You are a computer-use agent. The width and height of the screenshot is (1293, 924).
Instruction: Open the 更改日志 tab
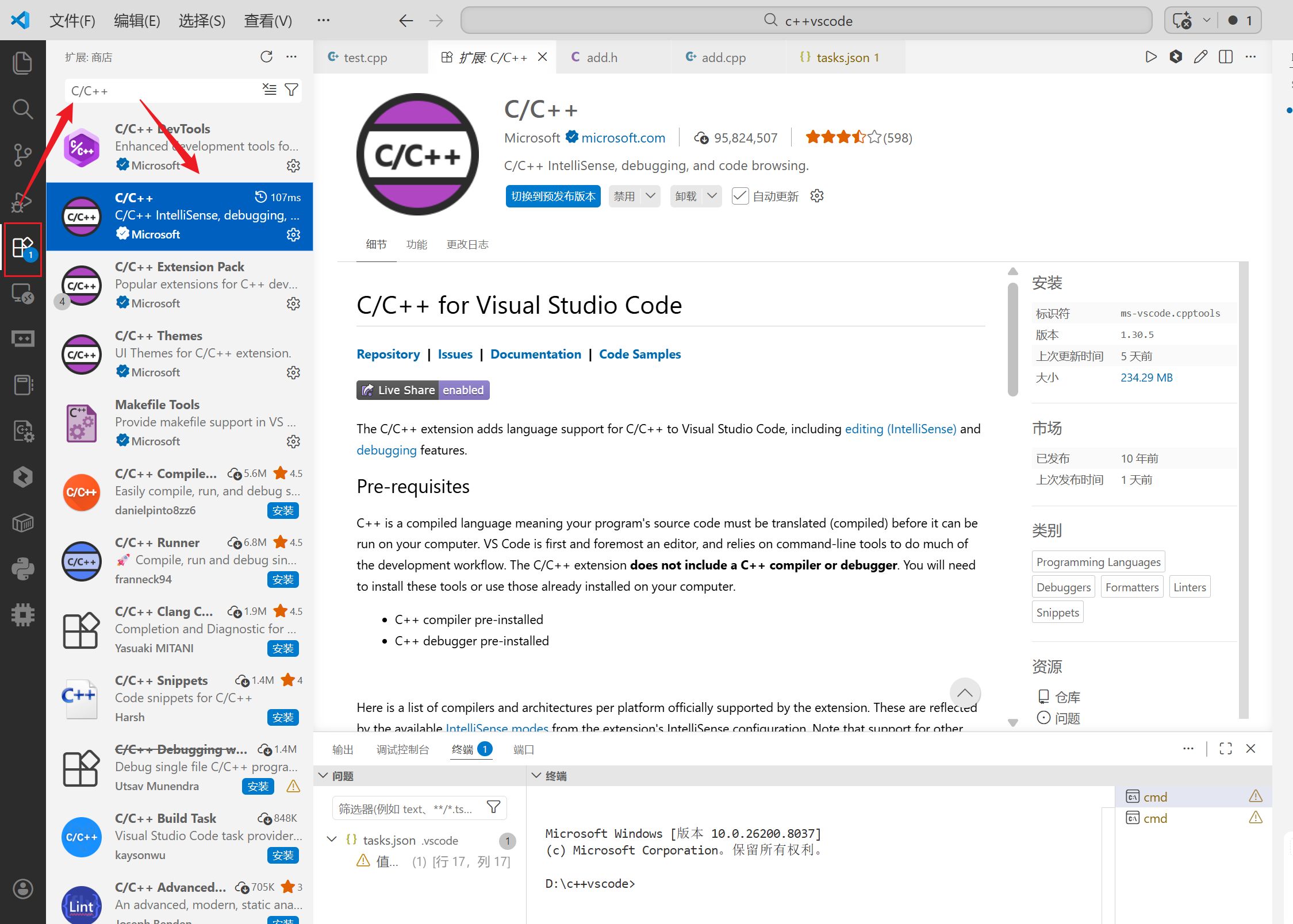467,244
